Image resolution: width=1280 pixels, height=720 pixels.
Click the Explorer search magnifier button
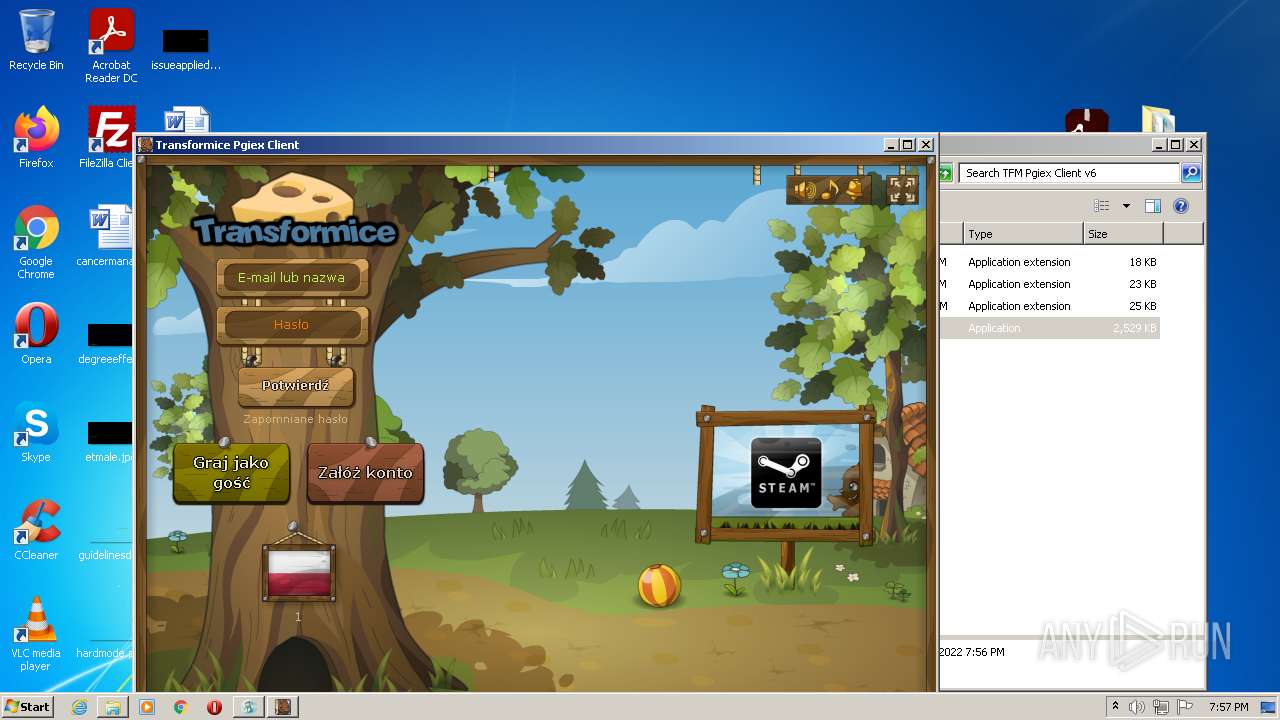coord(1190,173)
